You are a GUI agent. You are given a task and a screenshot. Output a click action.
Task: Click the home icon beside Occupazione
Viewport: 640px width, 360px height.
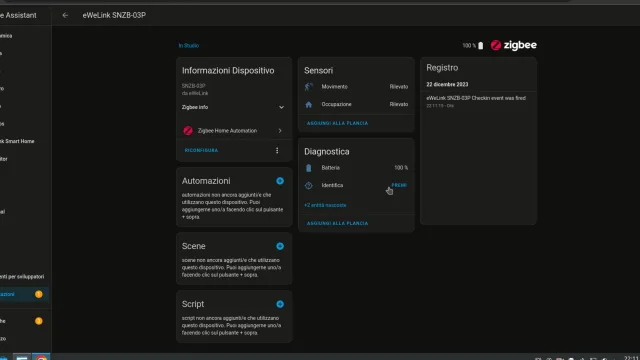(x=309, y=104)
